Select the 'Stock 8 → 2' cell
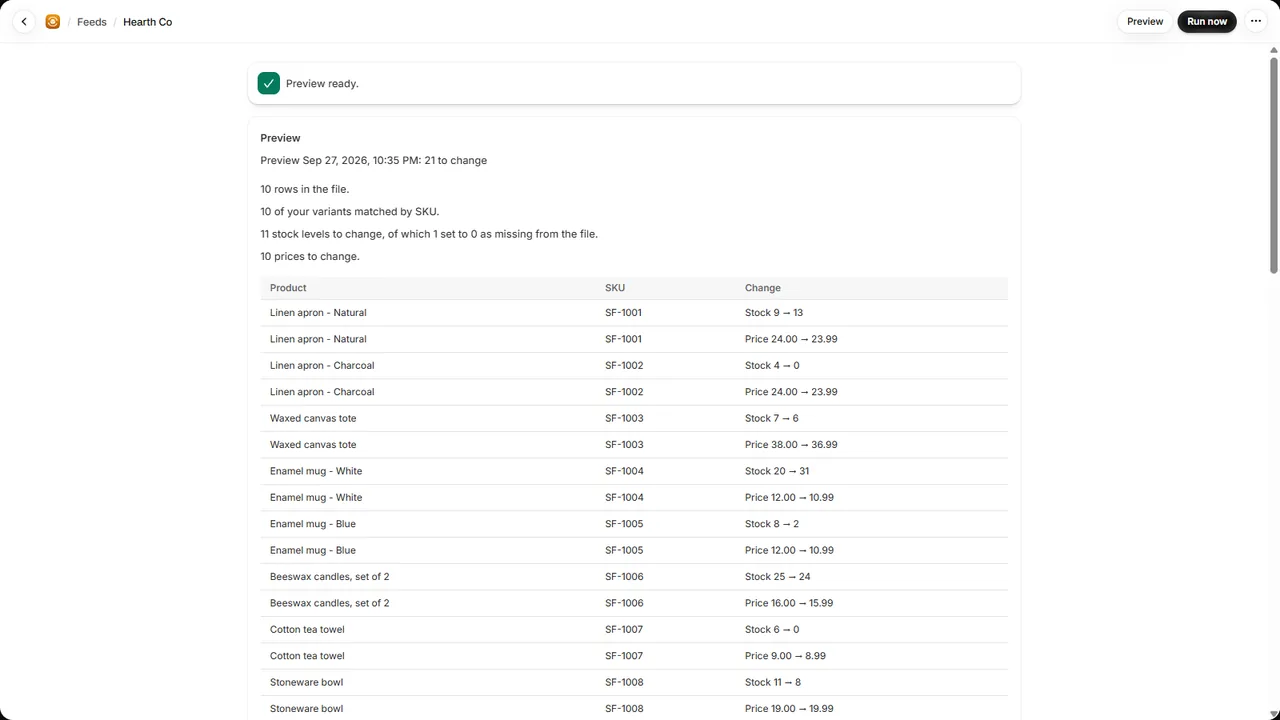The image size is (1280, 720). pos(772,524)
